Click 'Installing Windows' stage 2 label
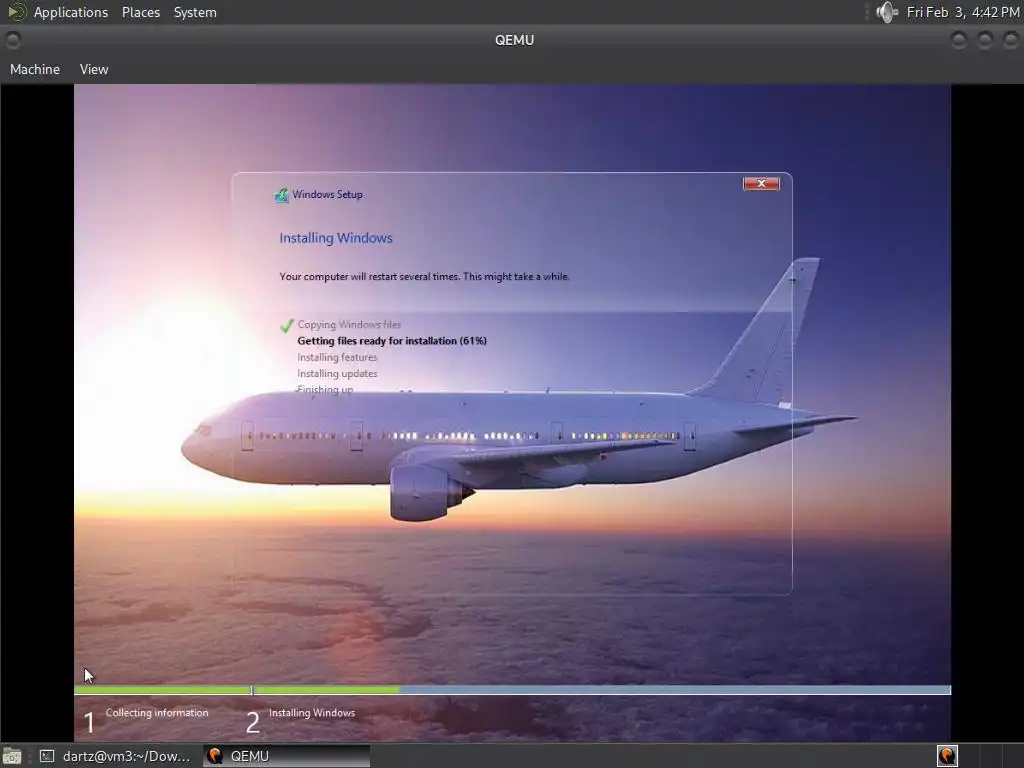Viewport: 1024px width, 768px height. (x=312, y=712)
